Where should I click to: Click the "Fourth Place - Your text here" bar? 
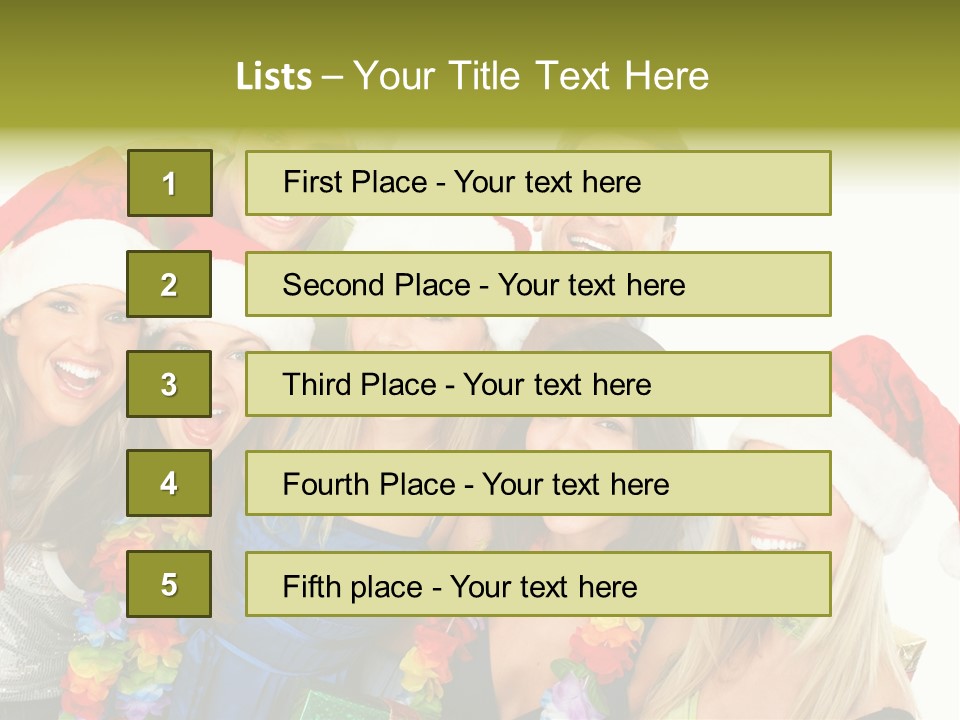(538, 484)
